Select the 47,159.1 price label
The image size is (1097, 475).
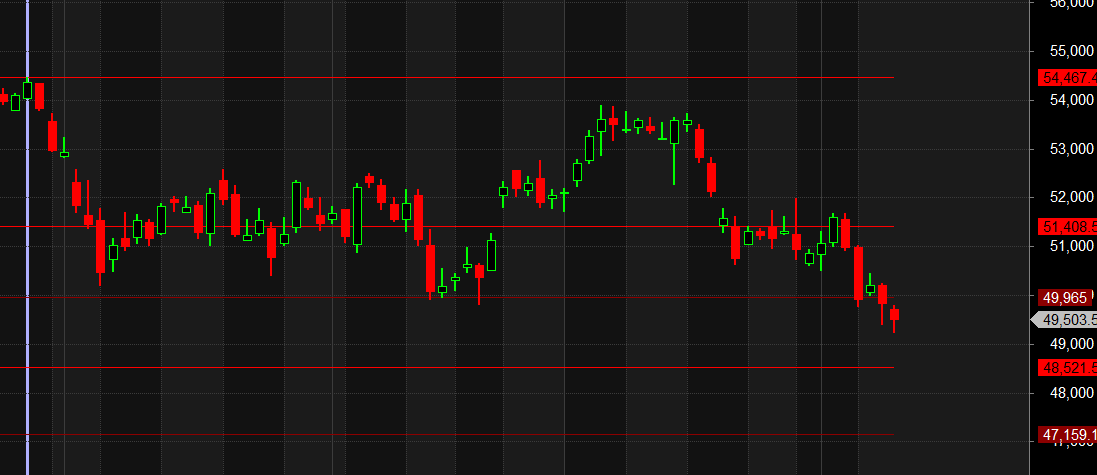pos(1068,435)
